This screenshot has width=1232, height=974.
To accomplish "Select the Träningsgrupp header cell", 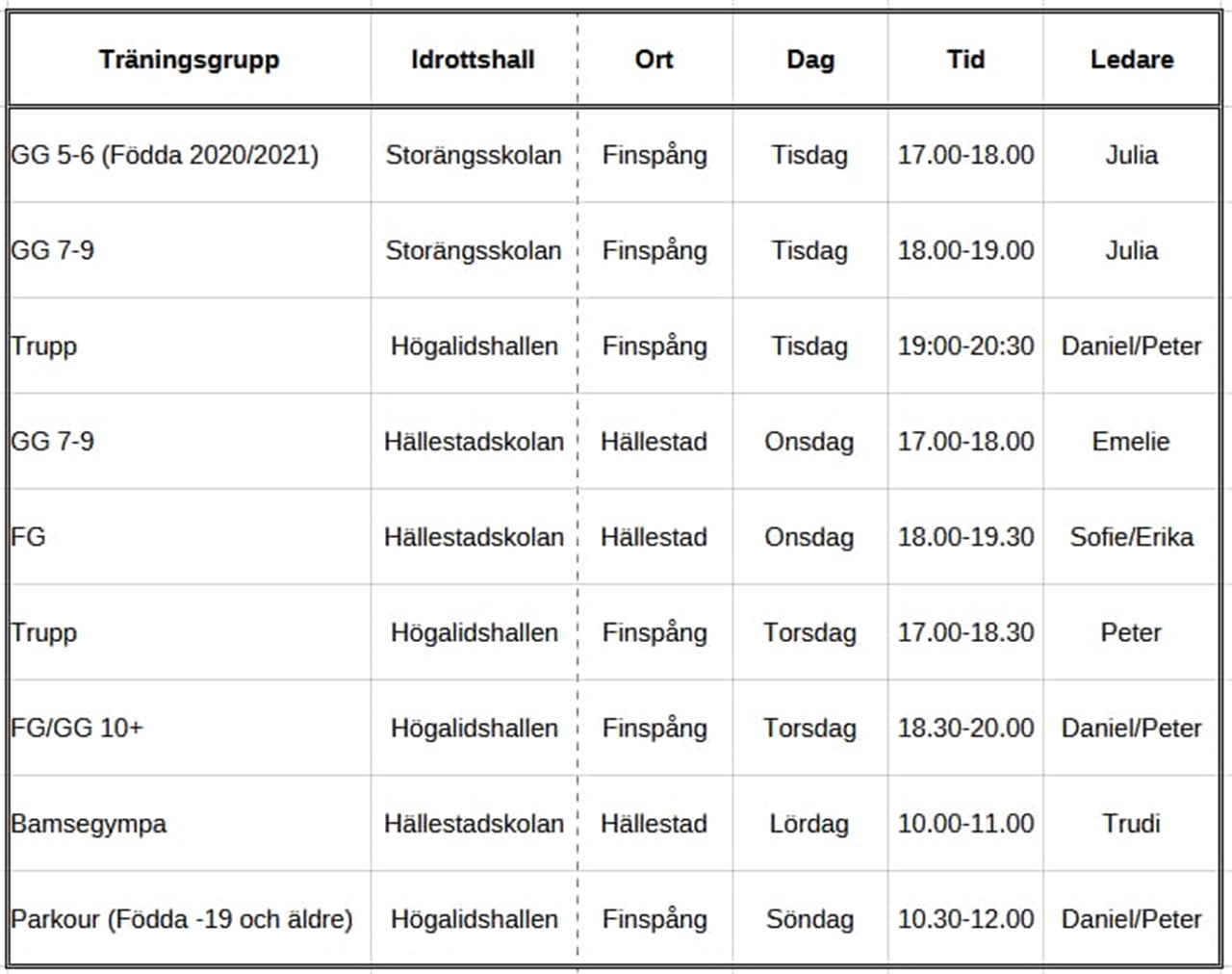I will pyautogui.click(x=190, y=60).
